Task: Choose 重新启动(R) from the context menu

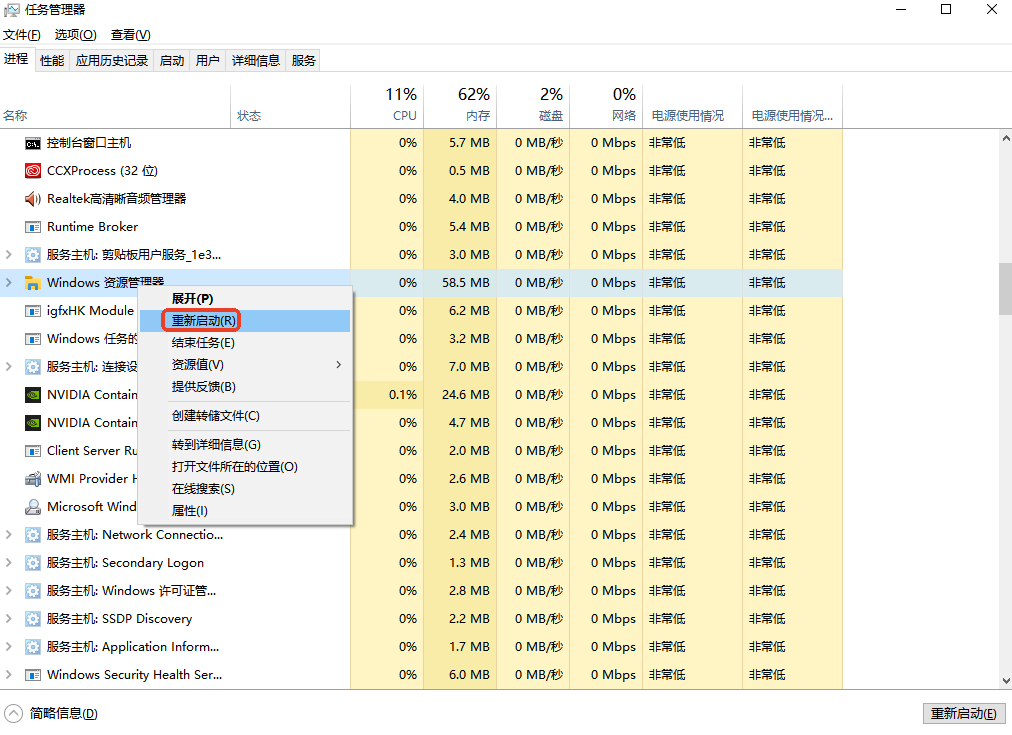Action: click(x=245, y=321)
